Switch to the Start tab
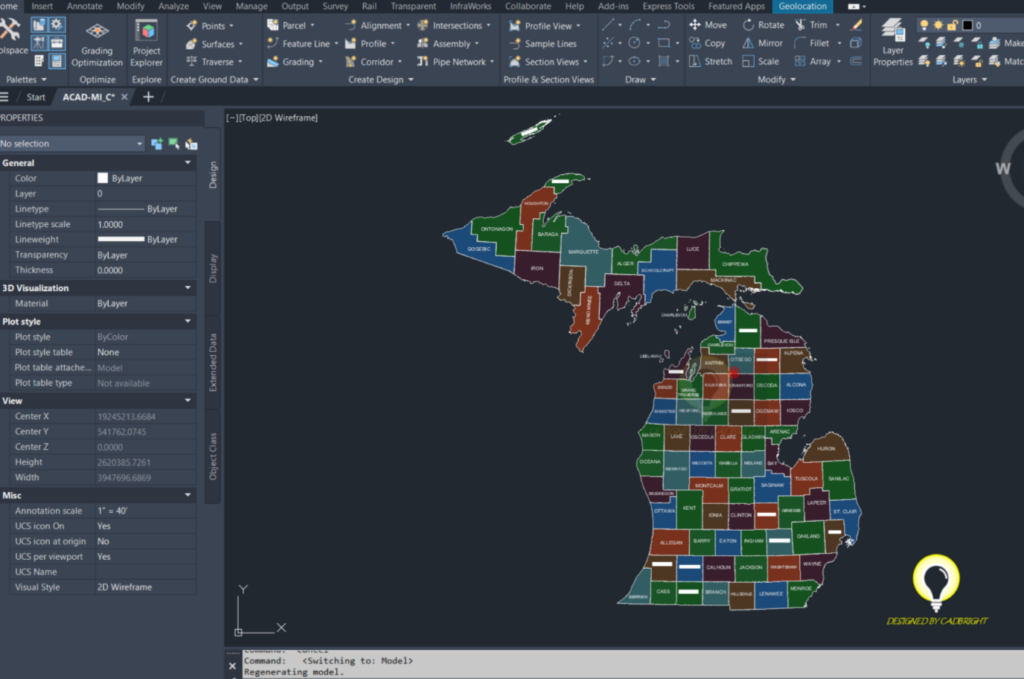1024x679 pixels. click(x=37, y=97)
